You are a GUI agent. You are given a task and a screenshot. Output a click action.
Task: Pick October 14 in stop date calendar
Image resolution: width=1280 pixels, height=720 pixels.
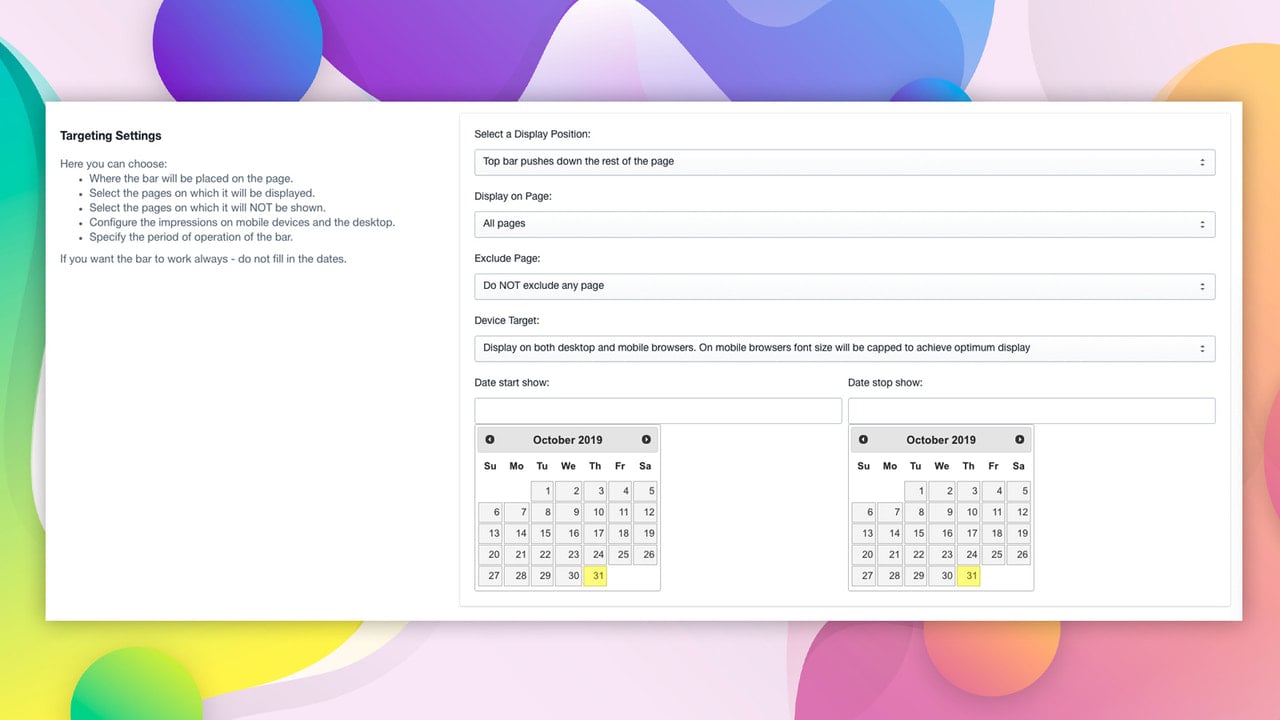pyautogui.click(x=890, y=533)
